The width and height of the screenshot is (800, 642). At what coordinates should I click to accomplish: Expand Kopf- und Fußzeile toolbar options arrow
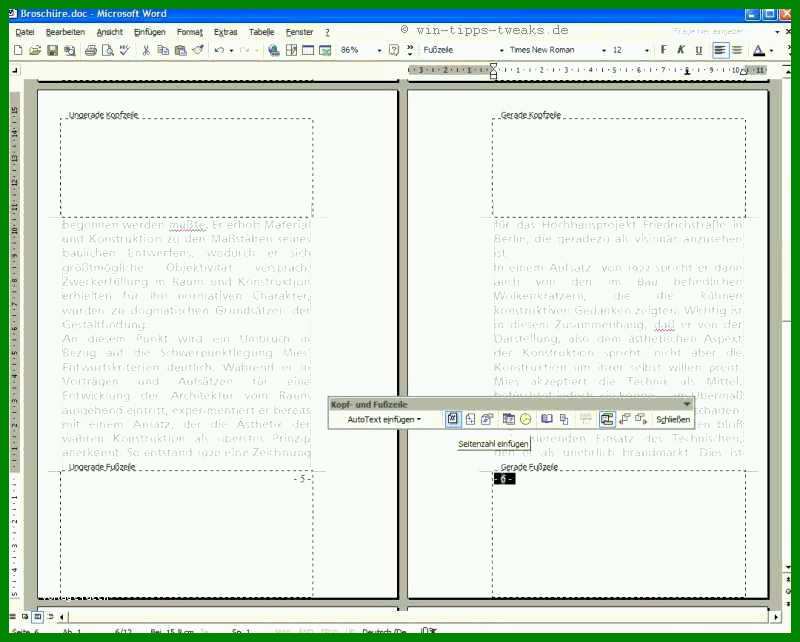tap(687, 404)
